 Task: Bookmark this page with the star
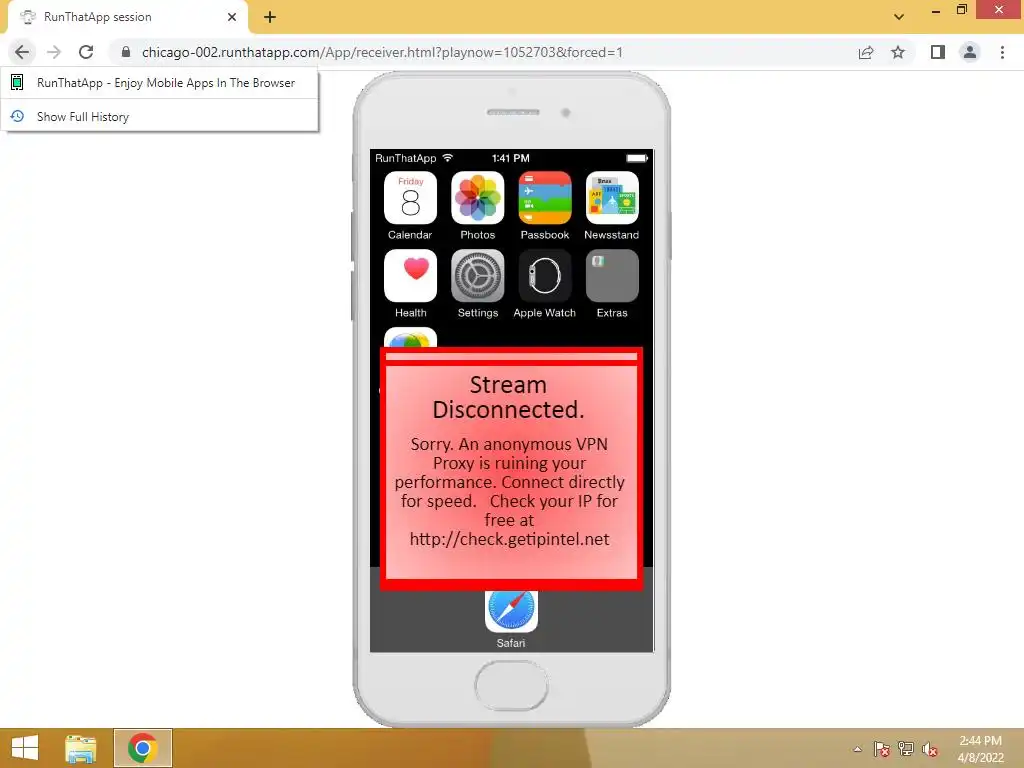point(898,52)
